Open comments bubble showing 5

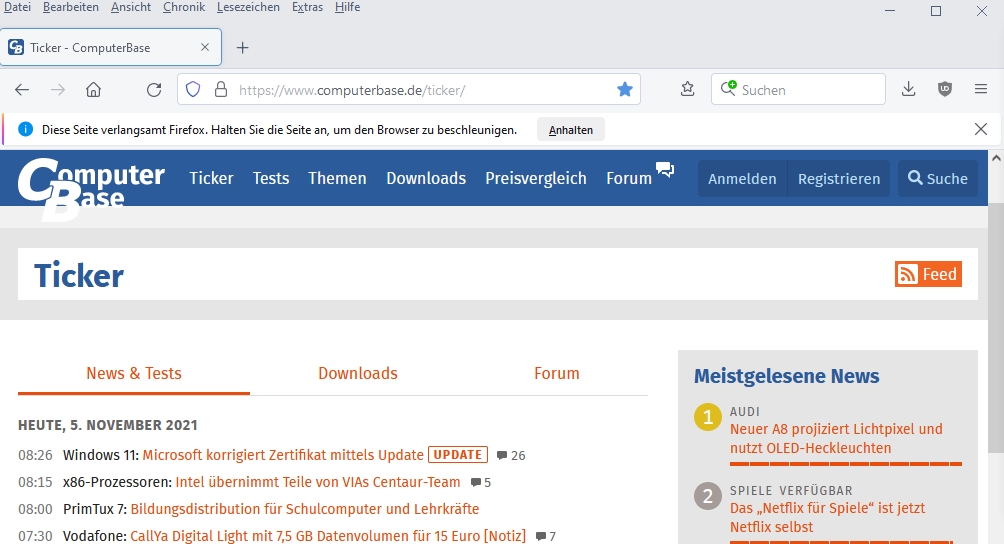coord(481,483)
